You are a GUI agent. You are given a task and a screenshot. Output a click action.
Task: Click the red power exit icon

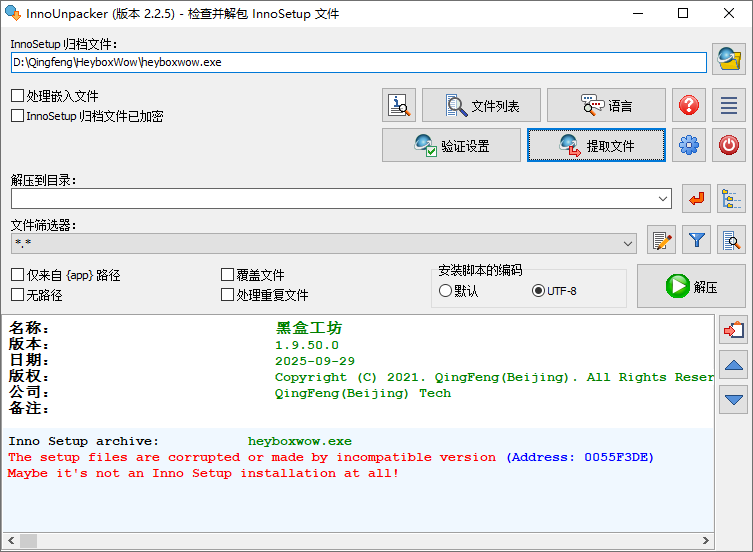coord(729,145)
